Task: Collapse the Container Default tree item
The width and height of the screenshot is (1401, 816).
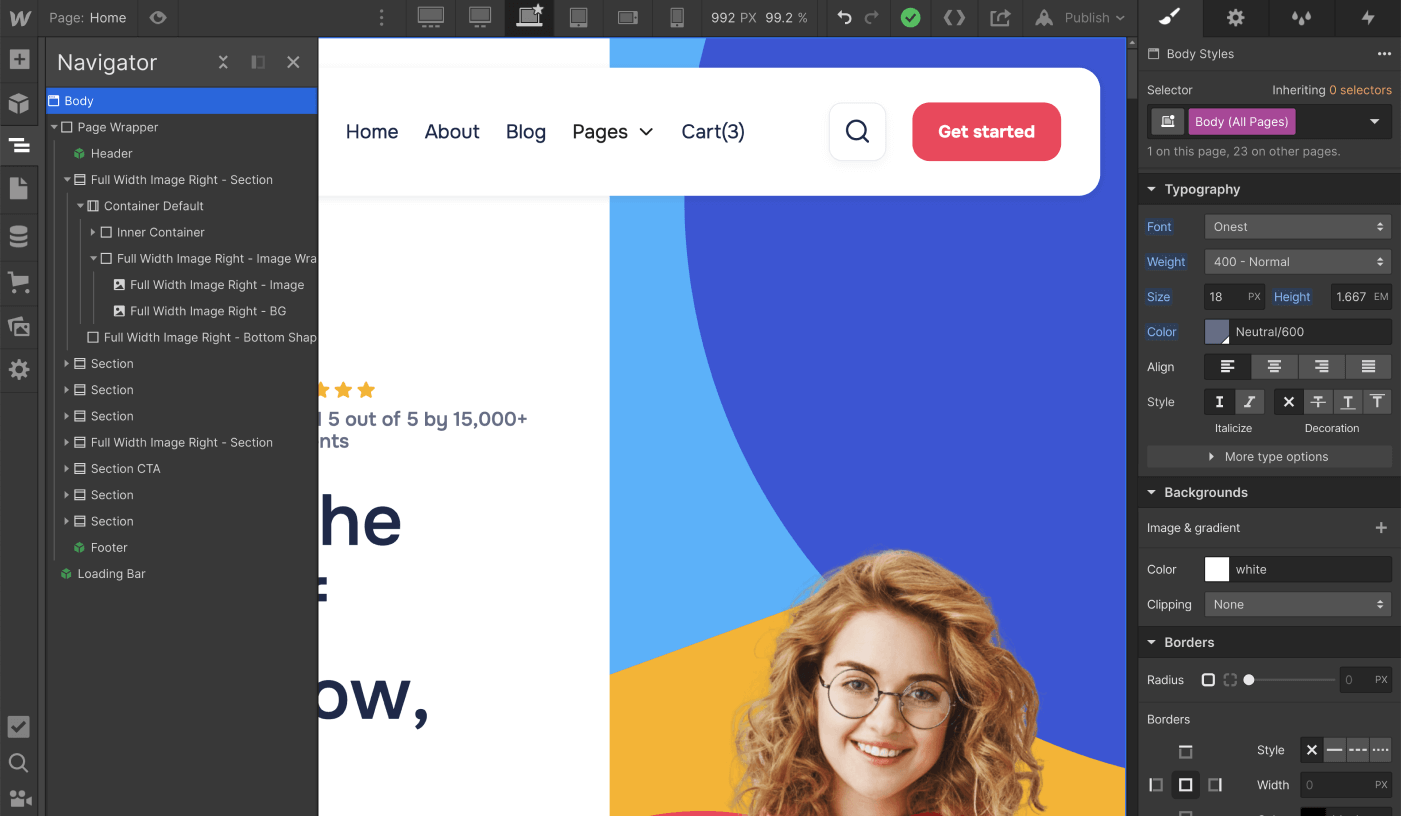Action: 81,205
